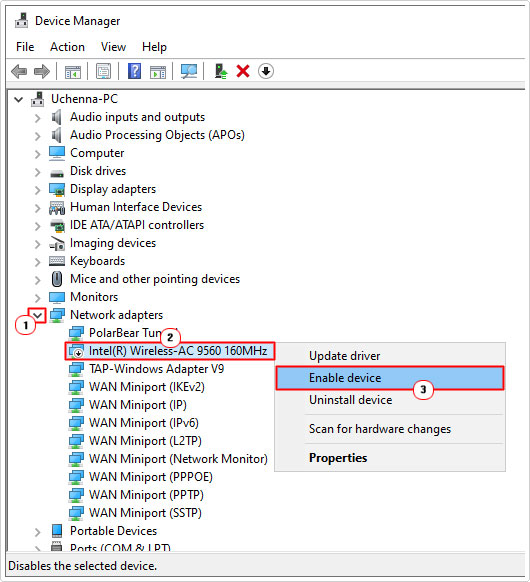Image resolution: width=530 pixels, height=582 pixels.
Task: Click the Device Manager title bar icon
Action: [x=22, y=21]
